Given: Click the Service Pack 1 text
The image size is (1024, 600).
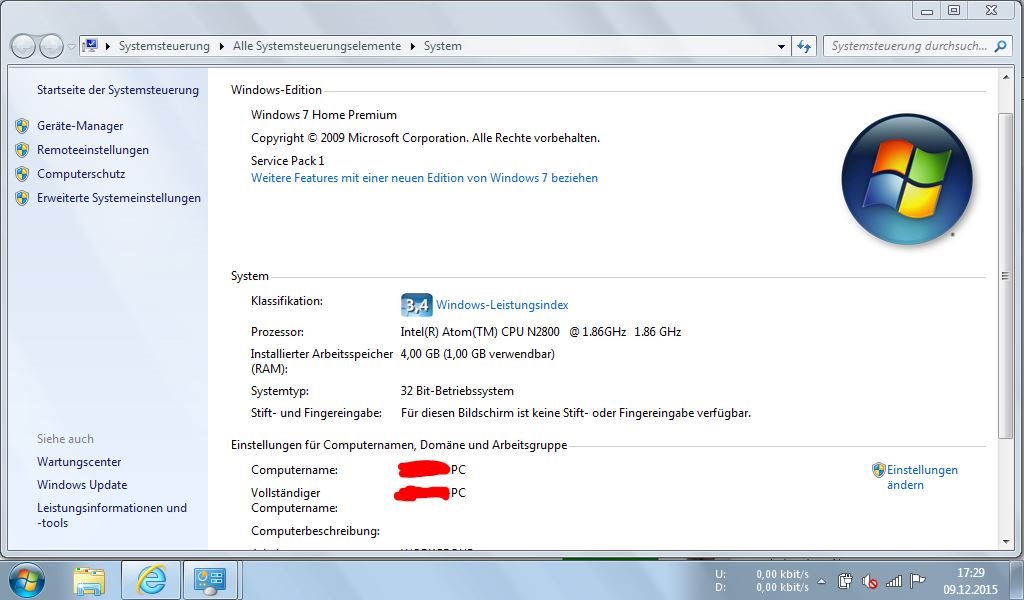Looking at the screenshot, I should click(x=287, y=161).
